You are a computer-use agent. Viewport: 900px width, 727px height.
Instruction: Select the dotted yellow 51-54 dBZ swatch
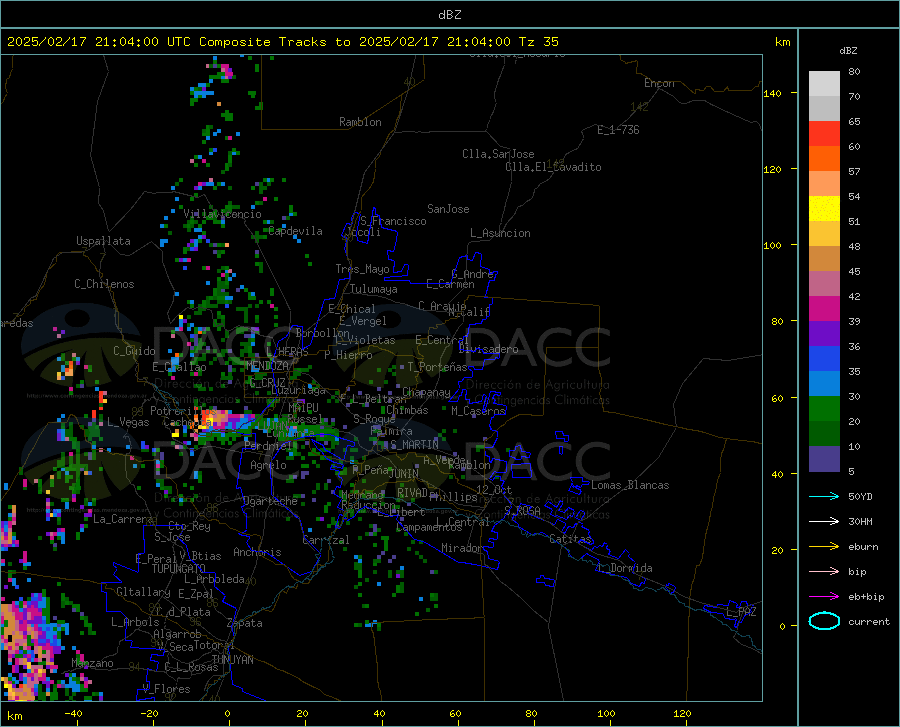tap(824, 209)
